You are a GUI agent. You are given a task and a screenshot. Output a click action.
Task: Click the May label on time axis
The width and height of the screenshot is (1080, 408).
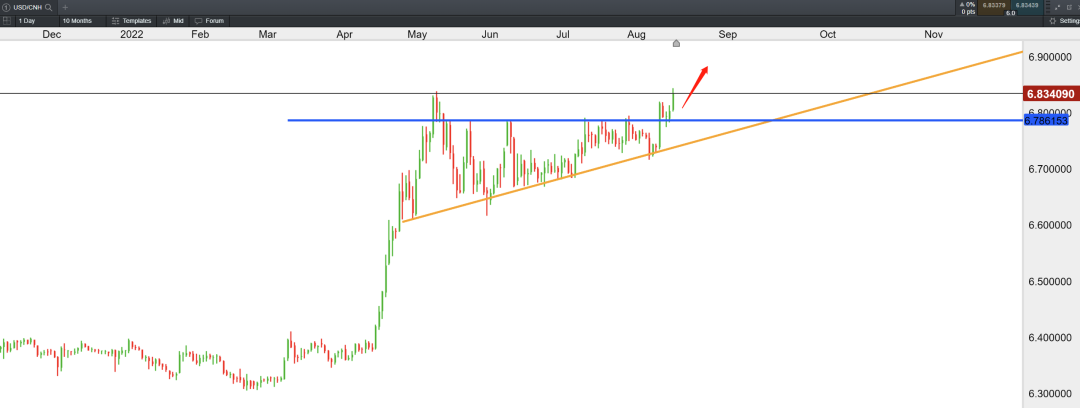point(417,34)
